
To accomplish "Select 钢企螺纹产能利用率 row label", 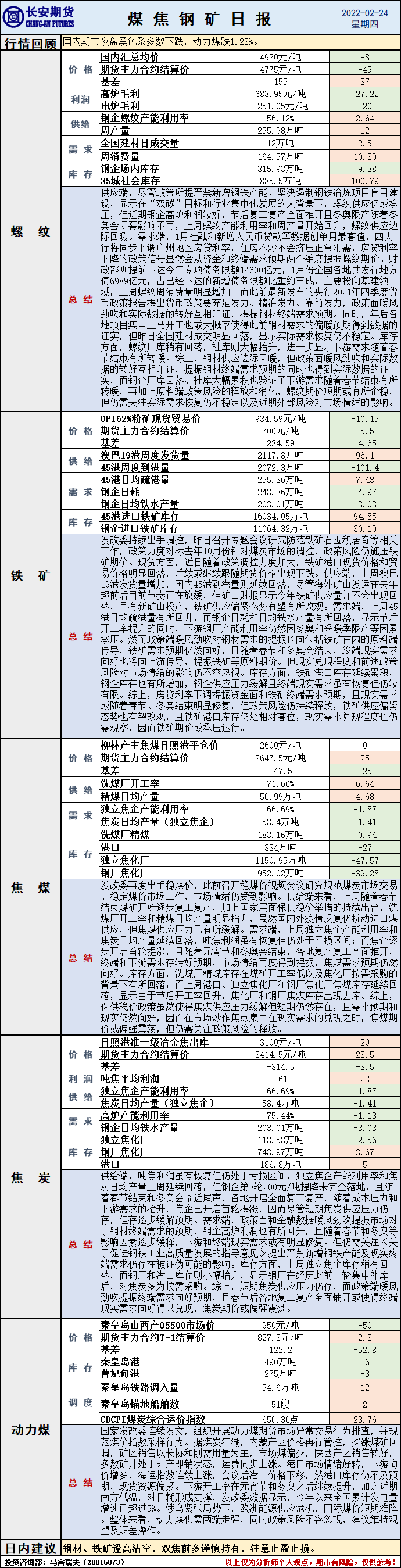I will click(x=145, y=118).
